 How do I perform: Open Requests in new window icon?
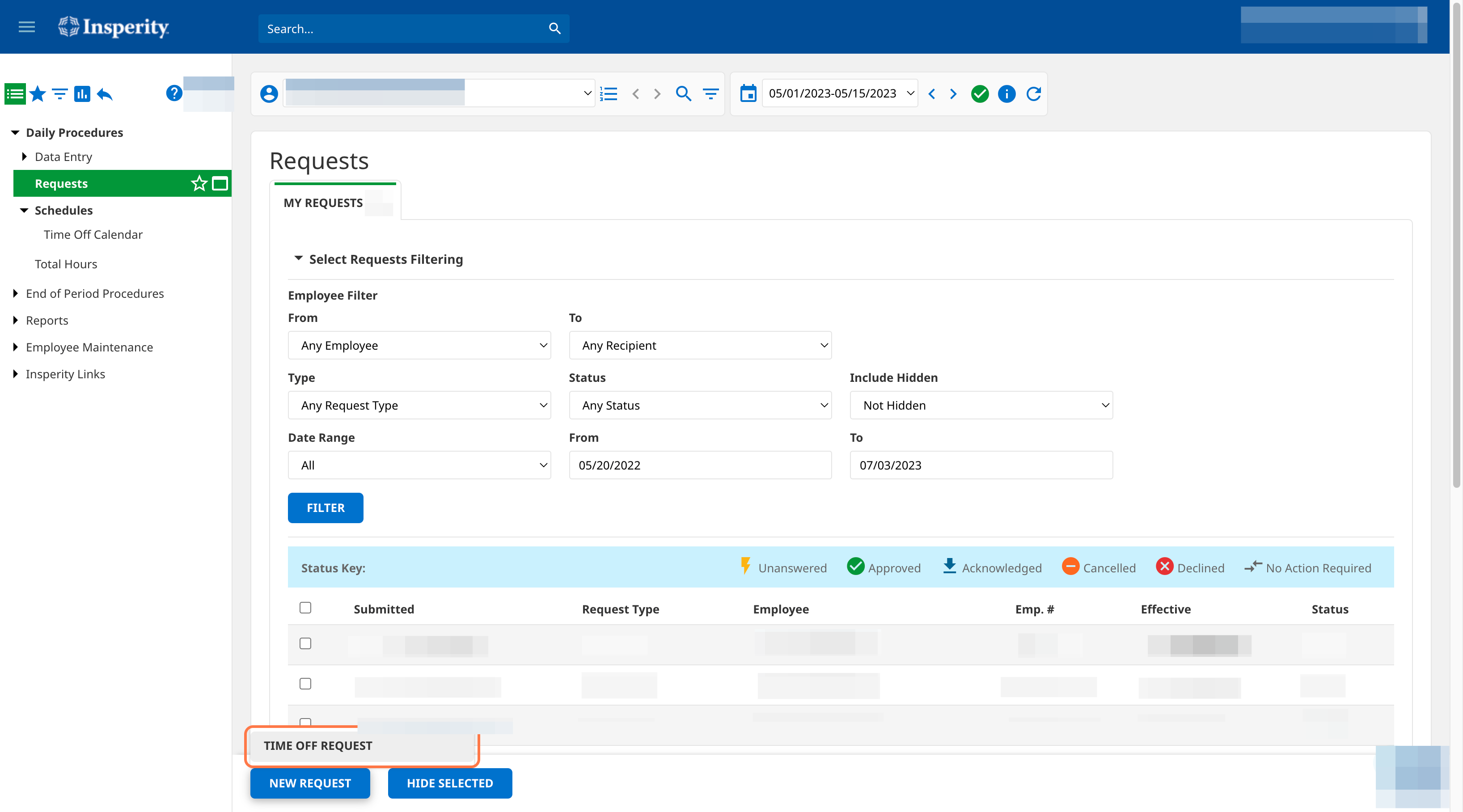click(220, 183)
